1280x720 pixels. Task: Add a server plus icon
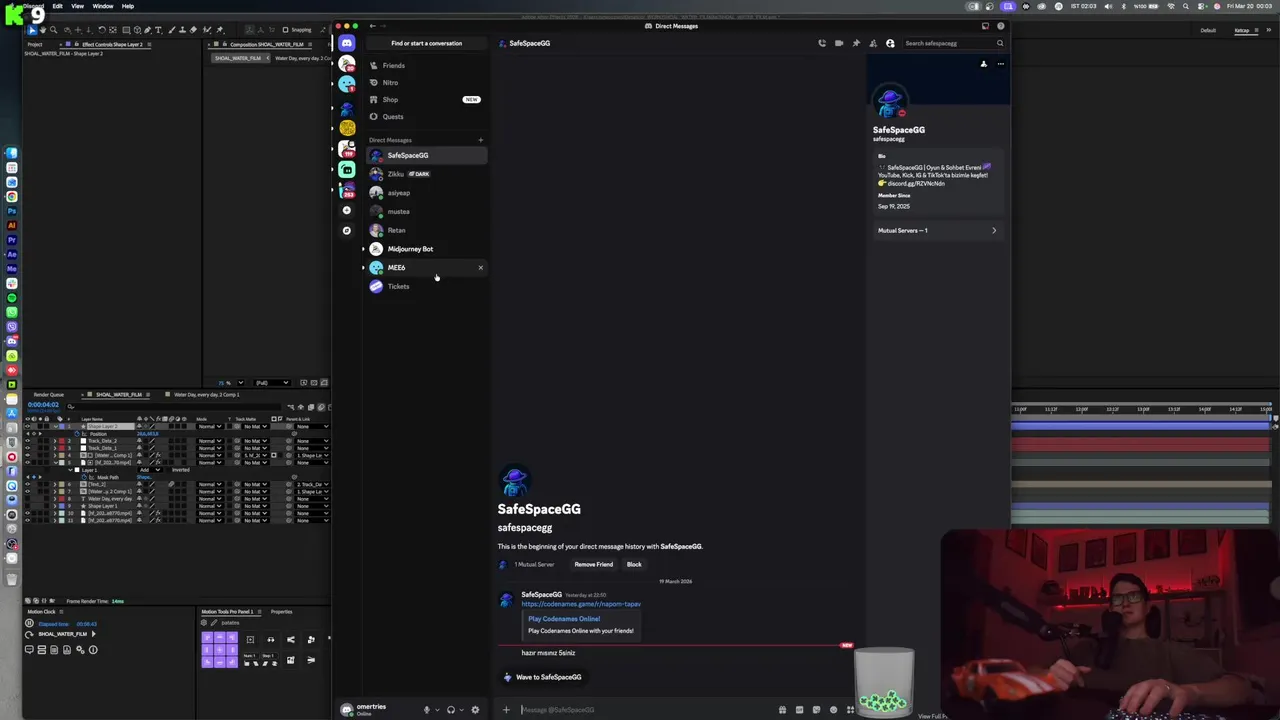pos(347,210)
